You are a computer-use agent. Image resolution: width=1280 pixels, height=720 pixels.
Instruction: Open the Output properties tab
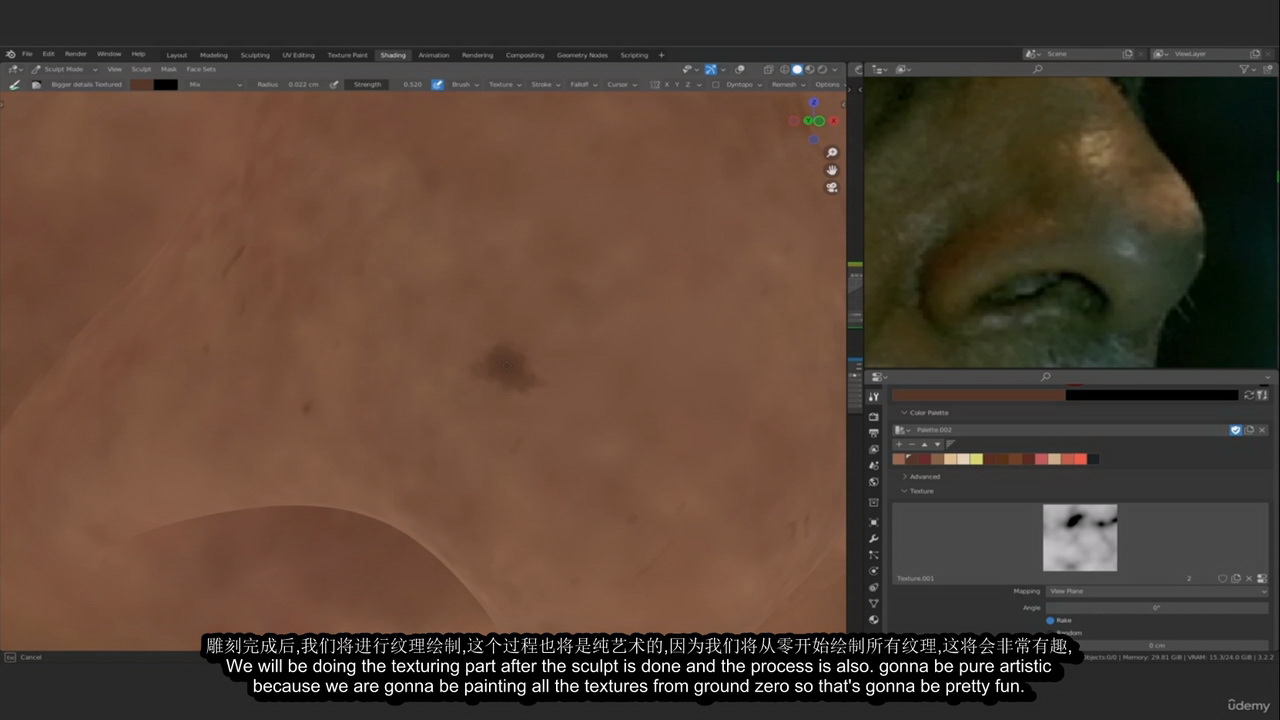(874, 433)
